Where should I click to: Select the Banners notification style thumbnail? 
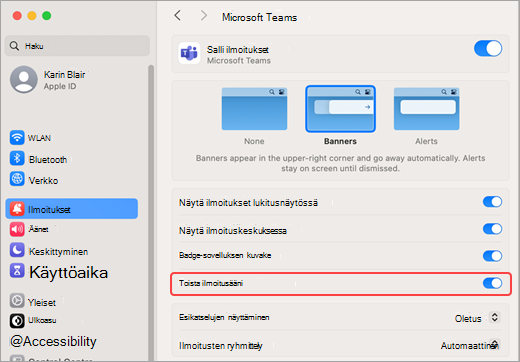tap(340, 109)
